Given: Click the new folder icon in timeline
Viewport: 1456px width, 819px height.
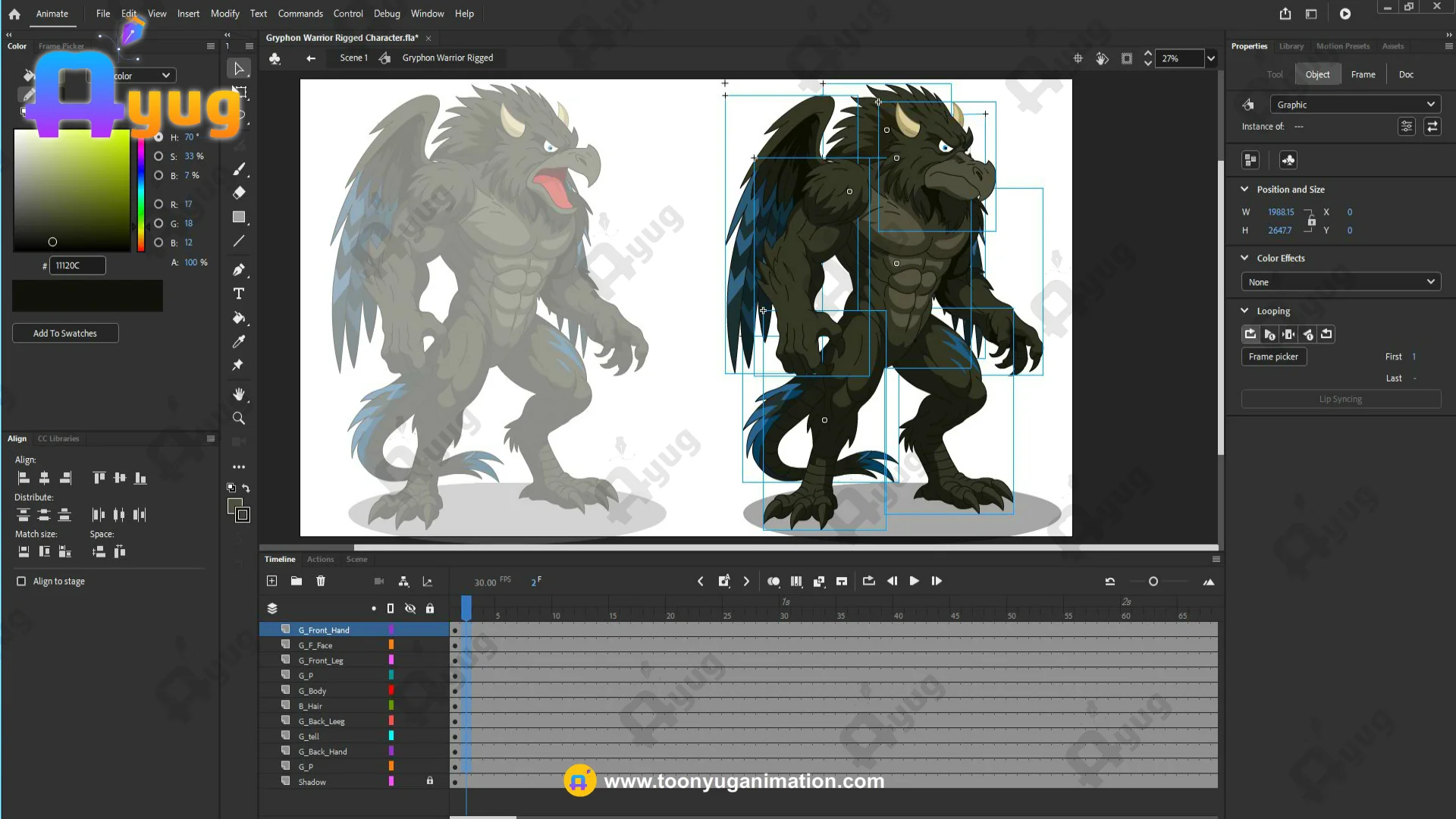Looking at the screenshot, I should tap(297, 581).
